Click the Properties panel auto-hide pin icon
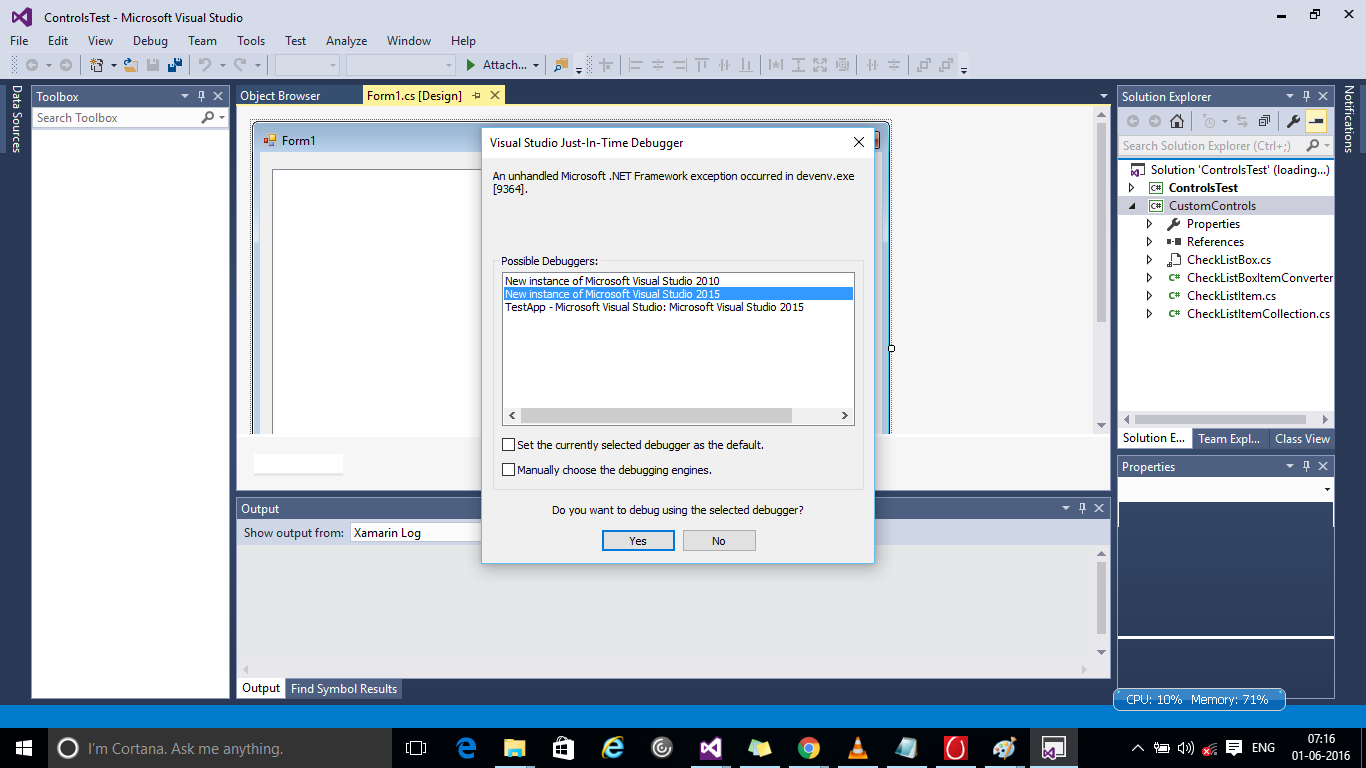This screenshot has height=768, width=1366. point(1306,467)
